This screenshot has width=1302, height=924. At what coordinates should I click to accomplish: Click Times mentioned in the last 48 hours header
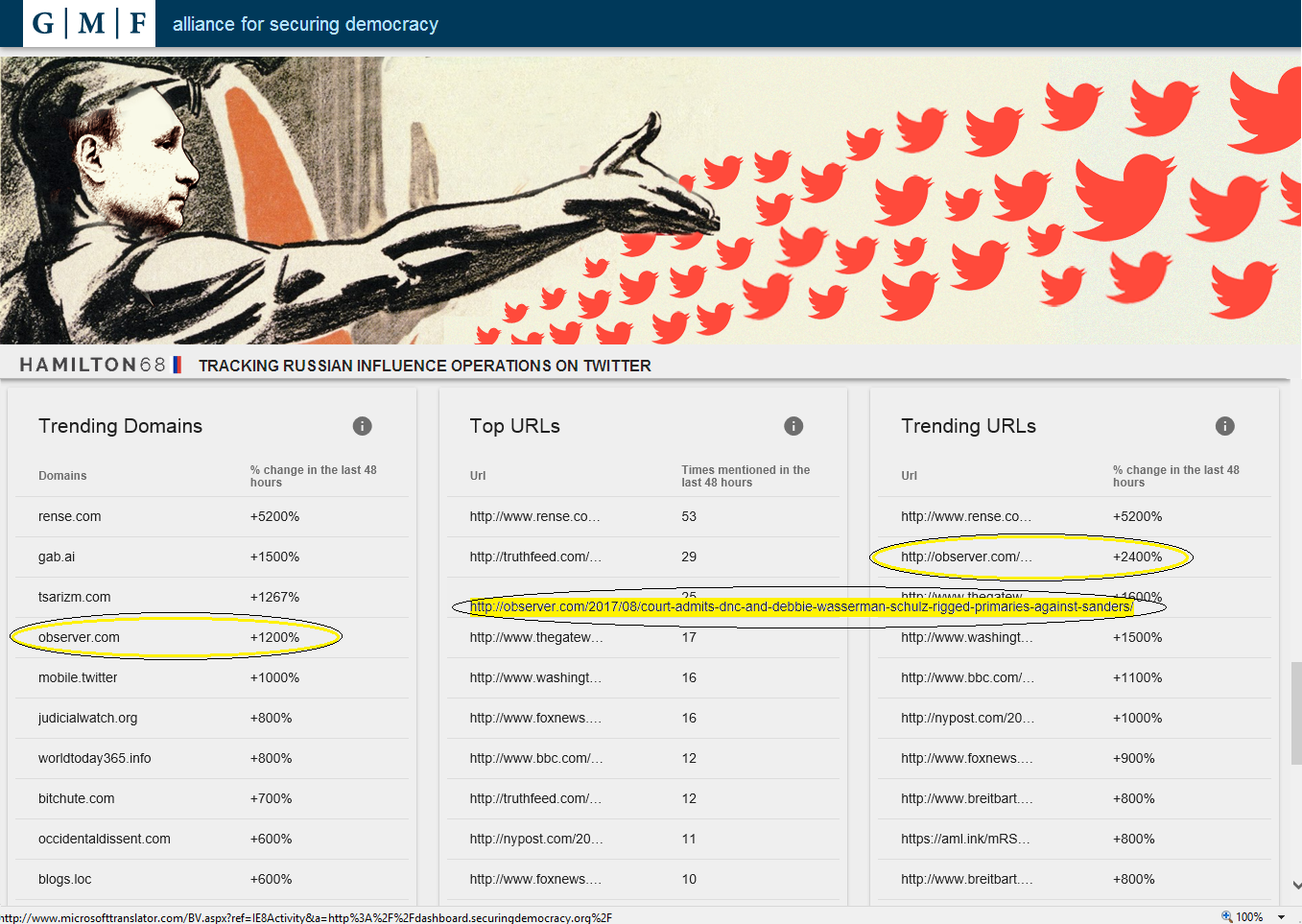coord(746,476)
